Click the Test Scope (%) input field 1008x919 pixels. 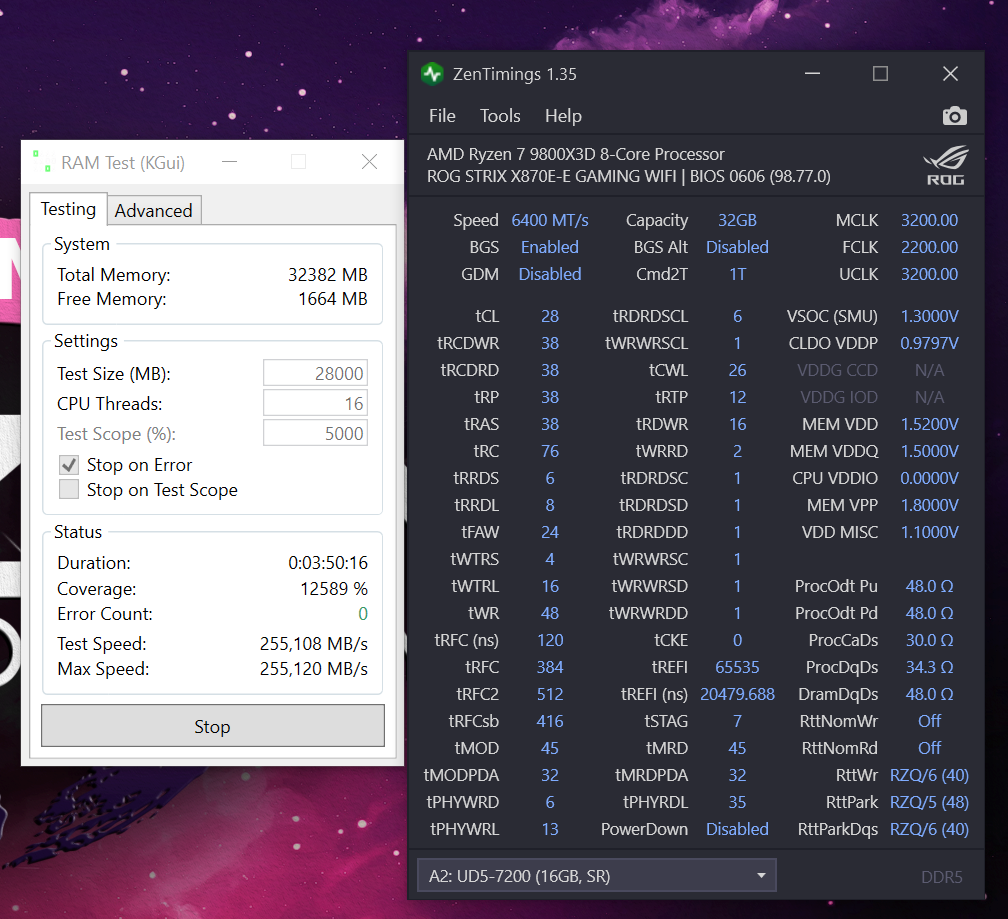coord(315,434)
